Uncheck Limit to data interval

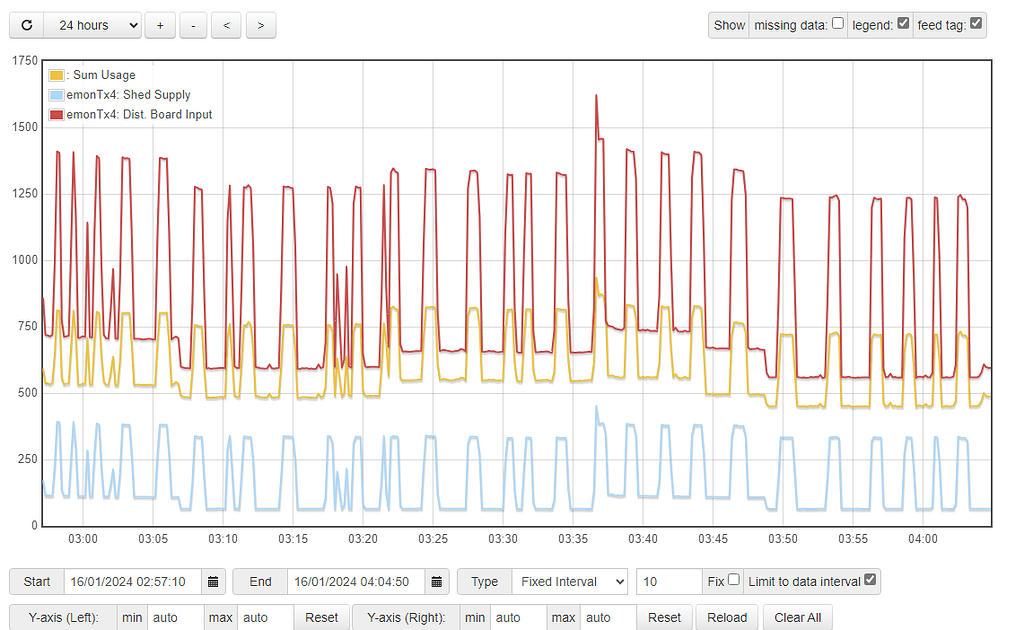click(871, 580)
